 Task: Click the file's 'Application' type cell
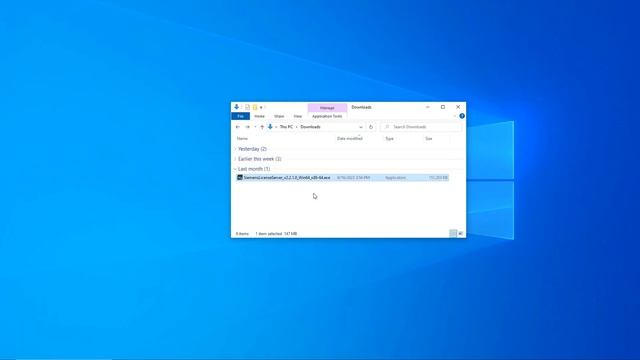(395, 178)
